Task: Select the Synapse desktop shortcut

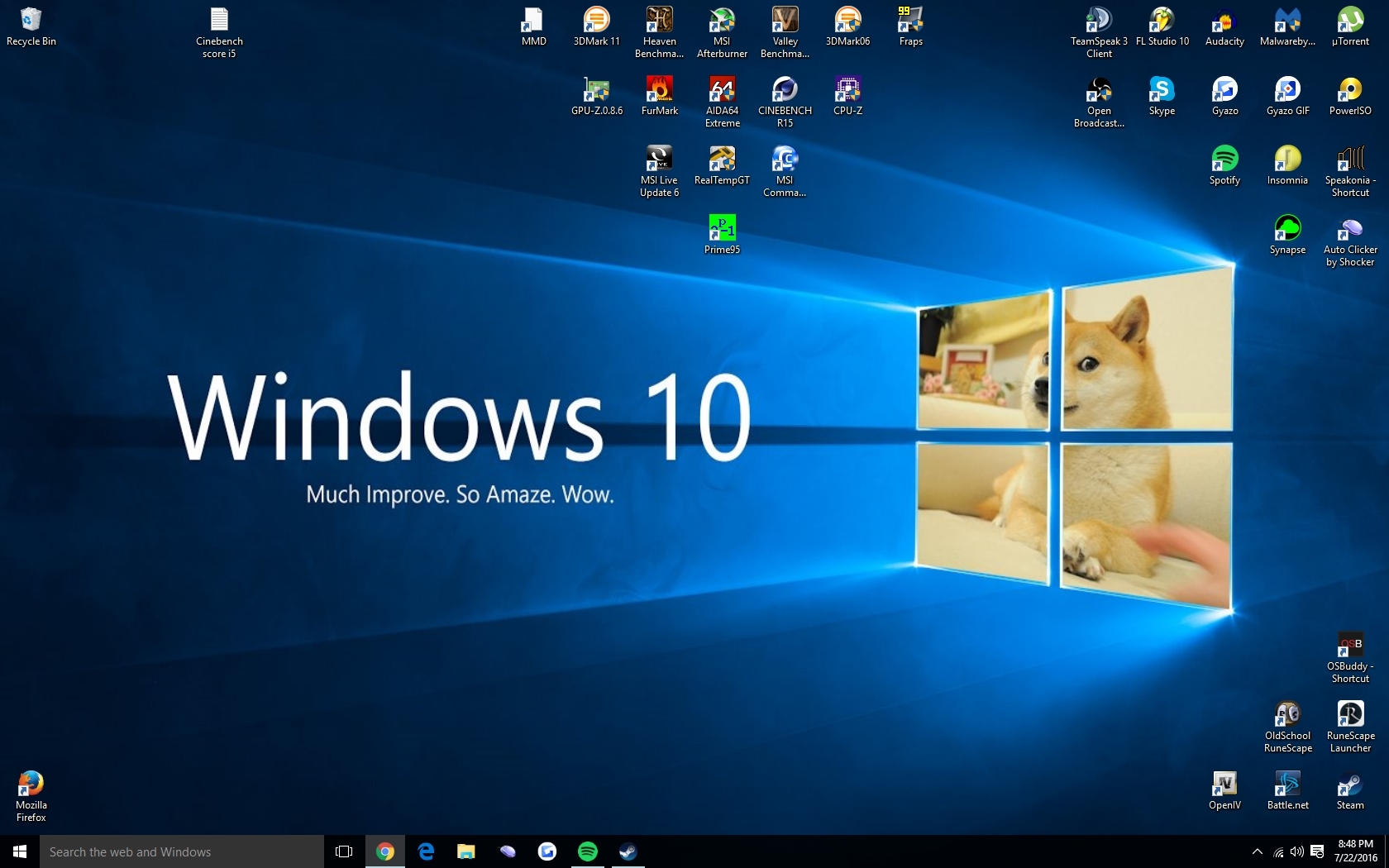Action: (x=1287, y=235)
